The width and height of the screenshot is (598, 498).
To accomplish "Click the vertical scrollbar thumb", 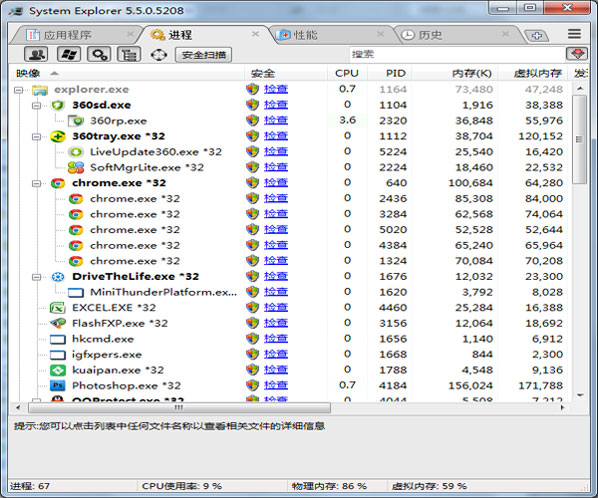I will [x=580, y=139].
